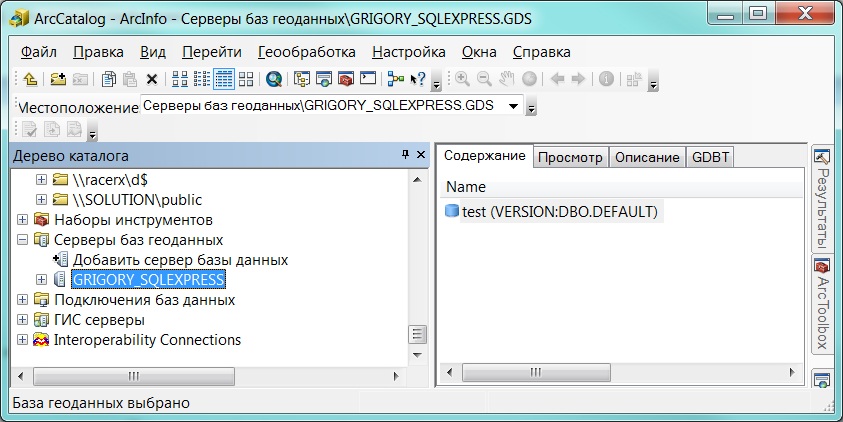Screen dimensions: 843x422
Task: Select GRIGORY_SQLEXPRESS in catalog tree
Action: 148,280
